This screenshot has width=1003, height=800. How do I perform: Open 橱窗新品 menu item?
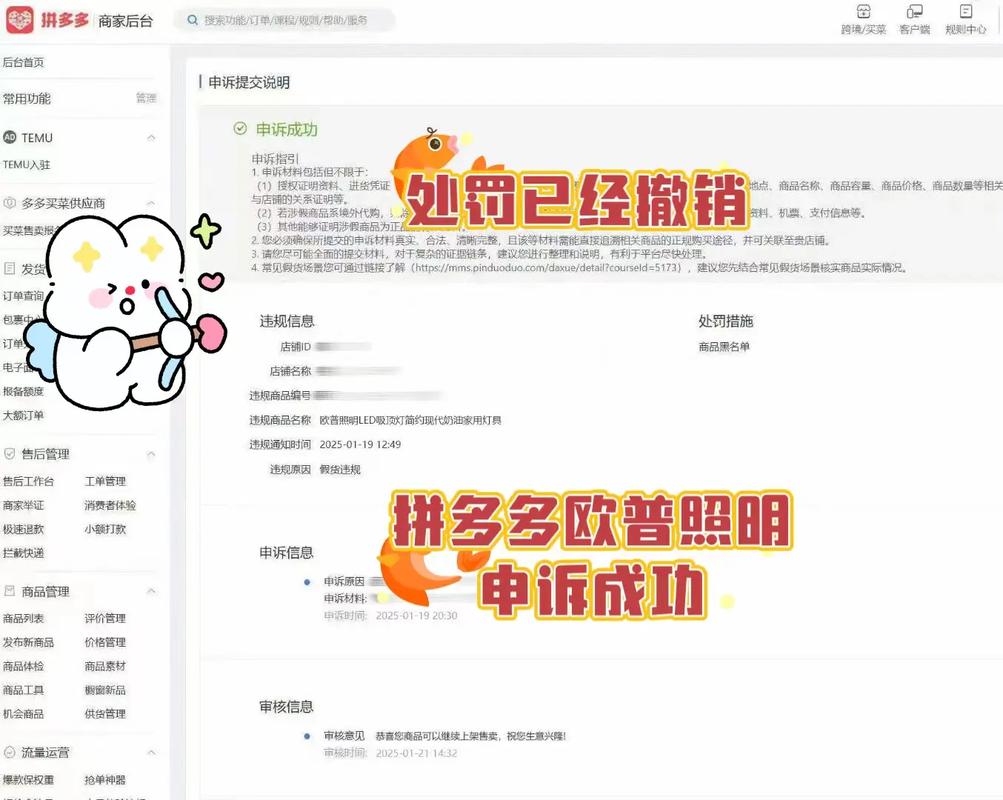point(105,690)
